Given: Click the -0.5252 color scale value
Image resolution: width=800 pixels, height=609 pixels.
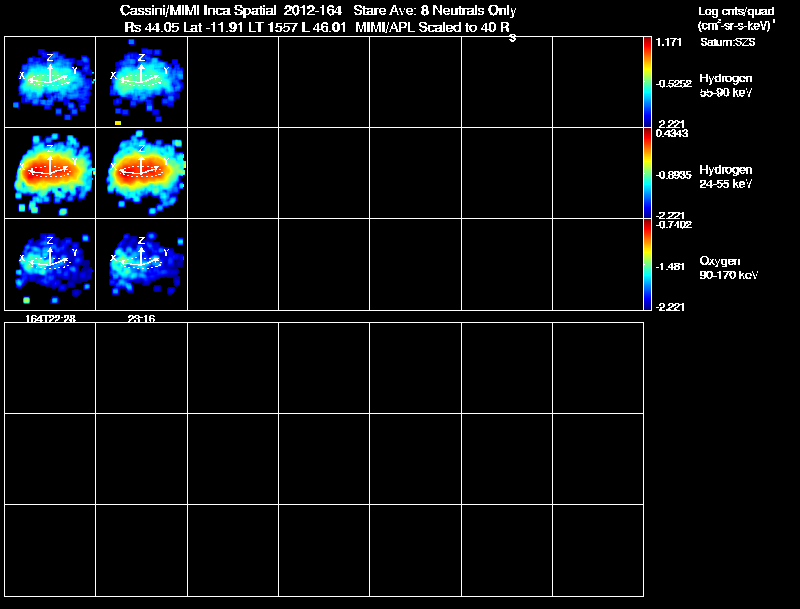Looking at the screenshot, I should (x=673, y=84).
